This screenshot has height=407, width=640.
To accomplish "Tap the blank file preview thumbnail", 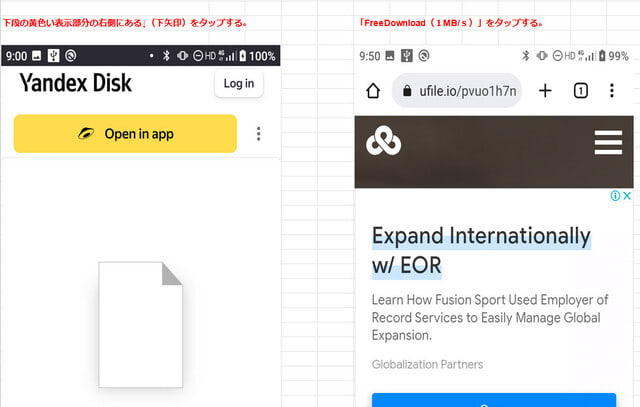I will [x=141, y=325].
